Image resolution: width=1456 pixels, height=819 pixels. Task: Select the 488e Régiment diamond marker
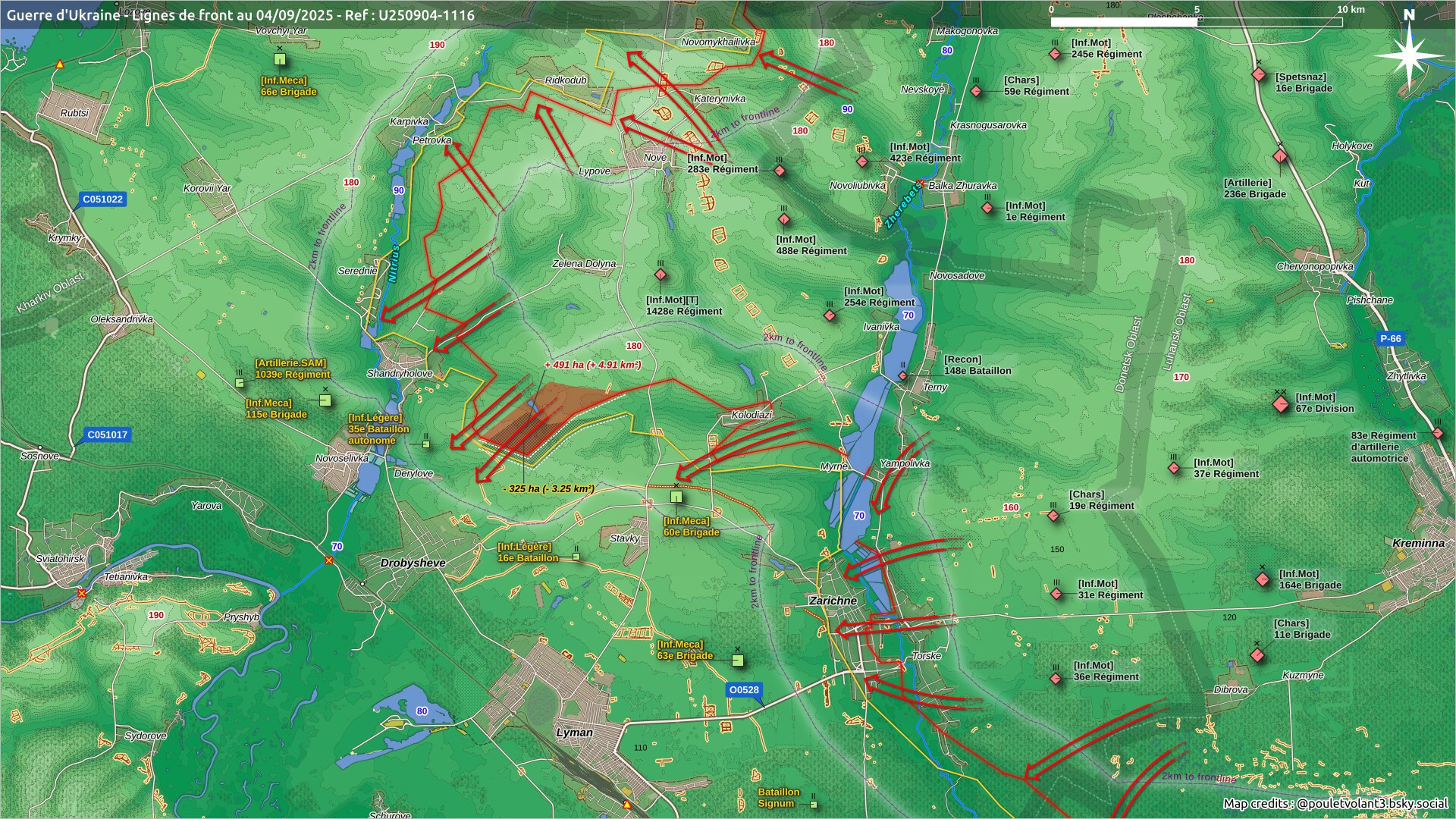784,219
